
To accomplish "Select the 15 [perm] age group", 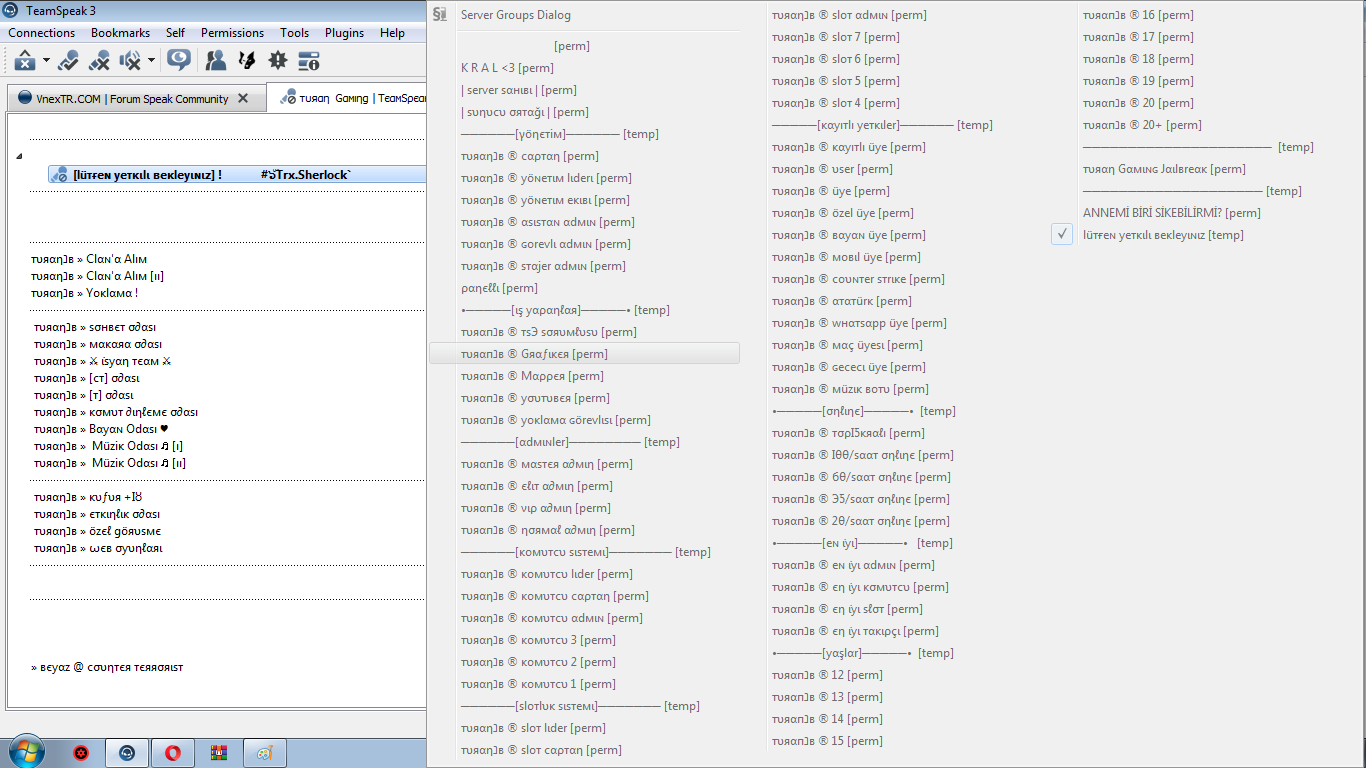I will pos(827,741).
